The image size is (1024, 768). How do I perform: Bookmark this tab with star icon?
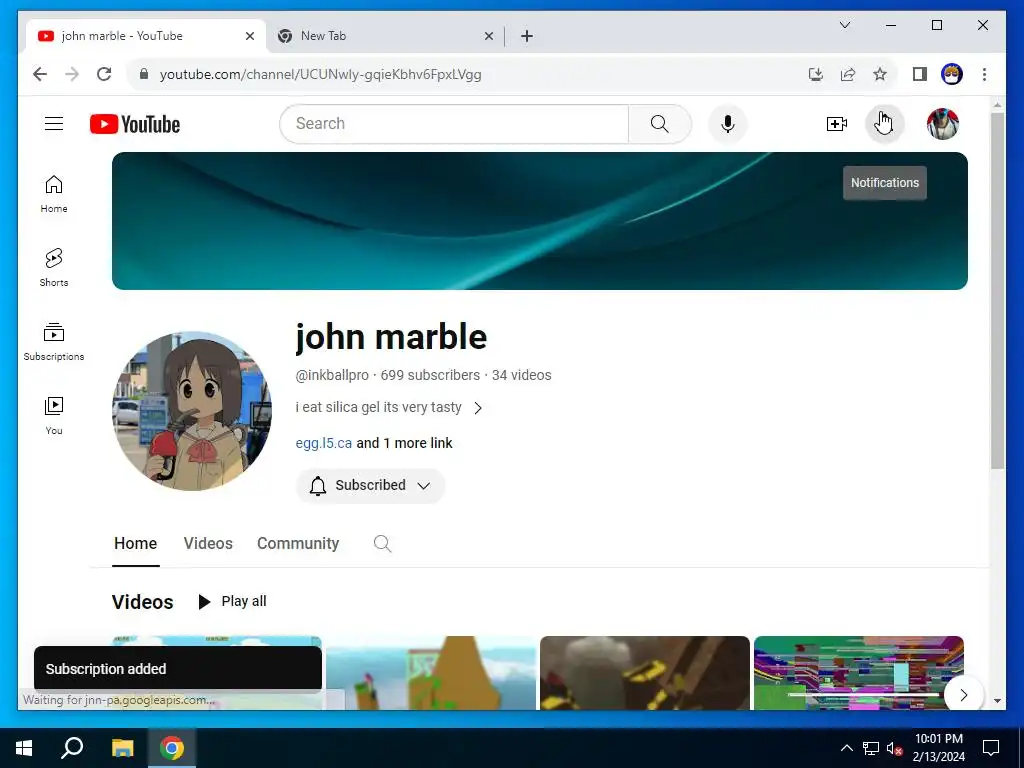click(x=880, y=74)
